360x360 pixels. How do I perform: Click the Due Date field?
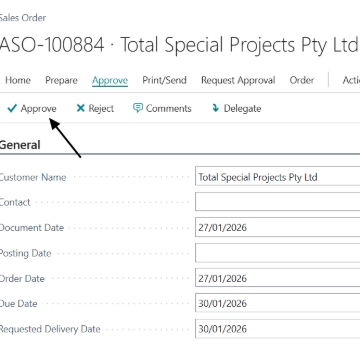coord(278,303)
